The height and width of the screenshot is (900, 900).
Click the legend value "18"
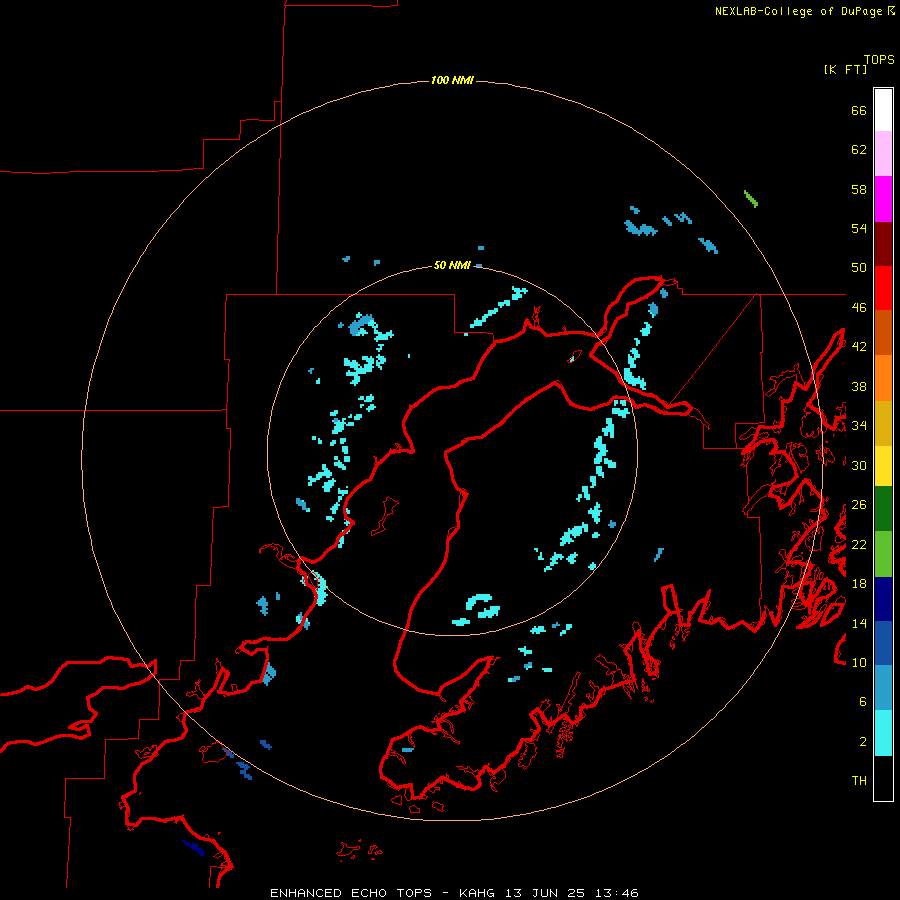pos(859,584)
